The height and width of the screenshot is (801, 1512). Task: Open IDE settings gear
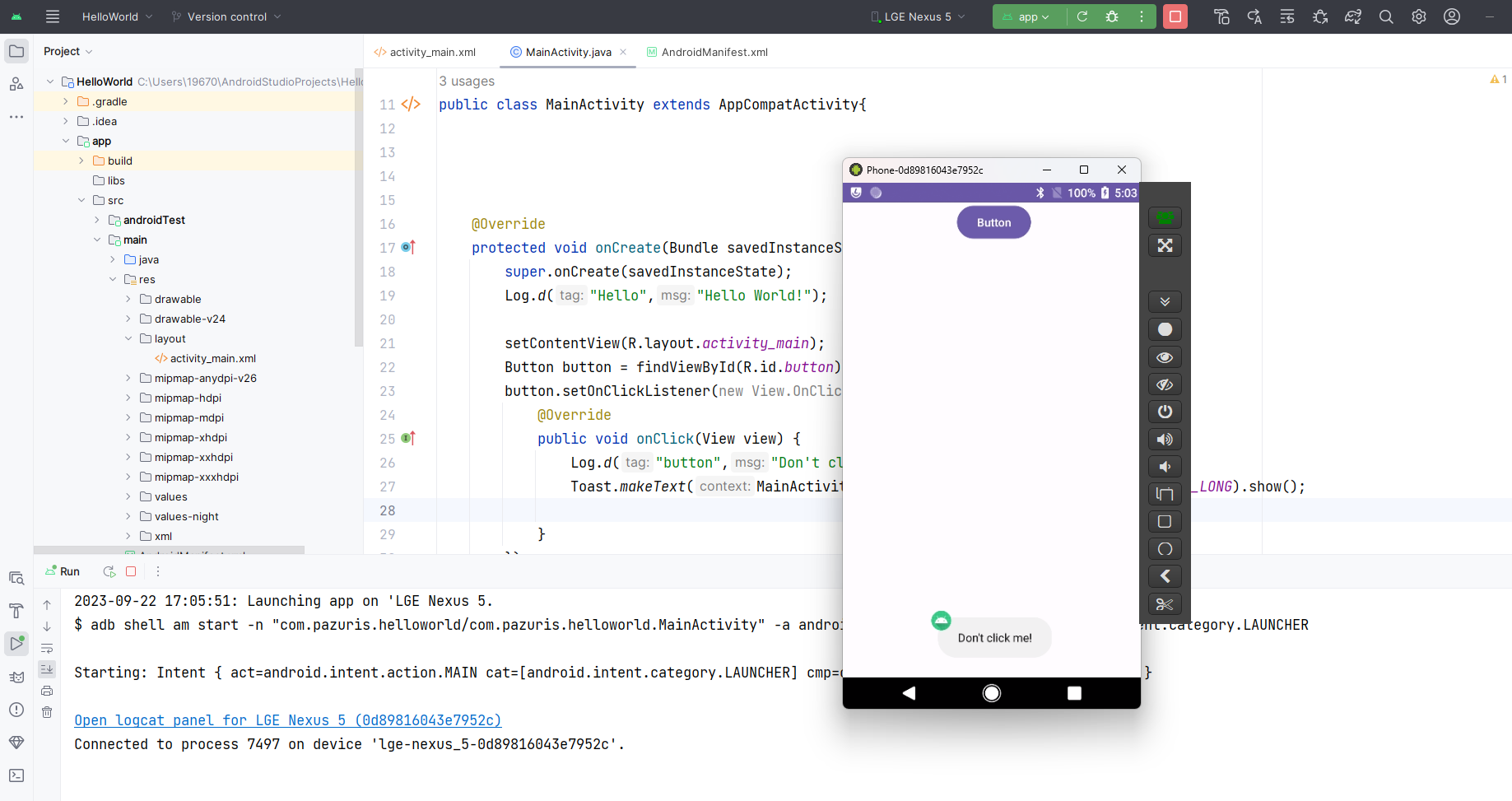coord(1419,16)
